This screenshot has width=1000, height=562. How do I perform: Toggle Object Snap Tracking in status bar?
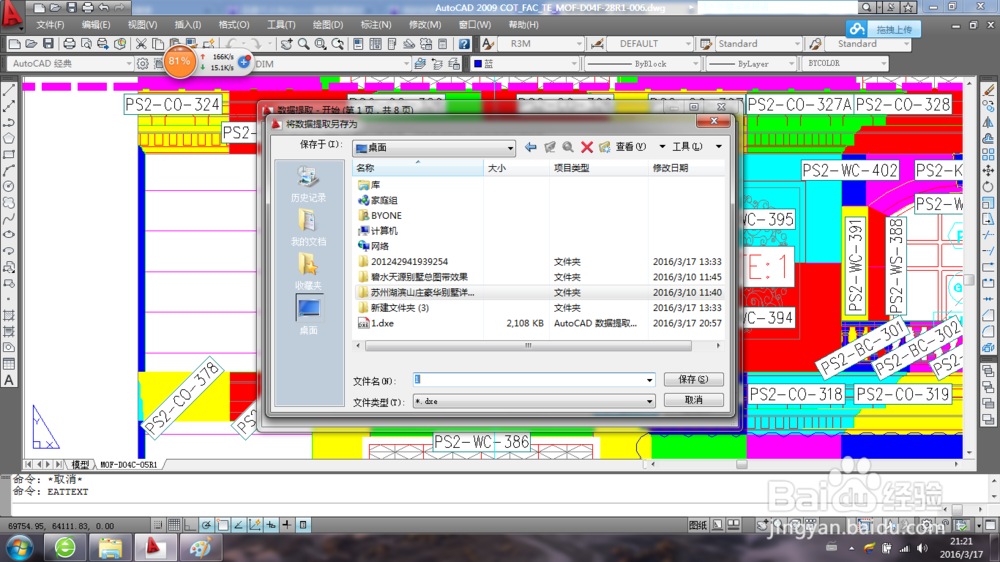pyautogui.click(x=239, y=525)
